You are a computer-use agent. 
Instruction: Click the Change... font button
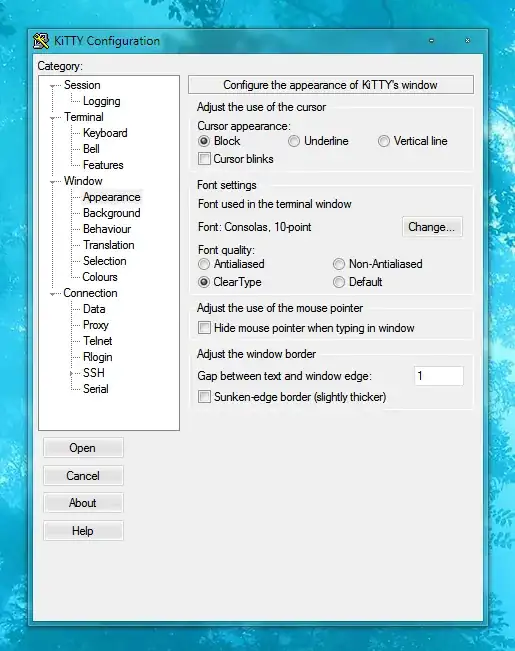(x=432, y=227)
